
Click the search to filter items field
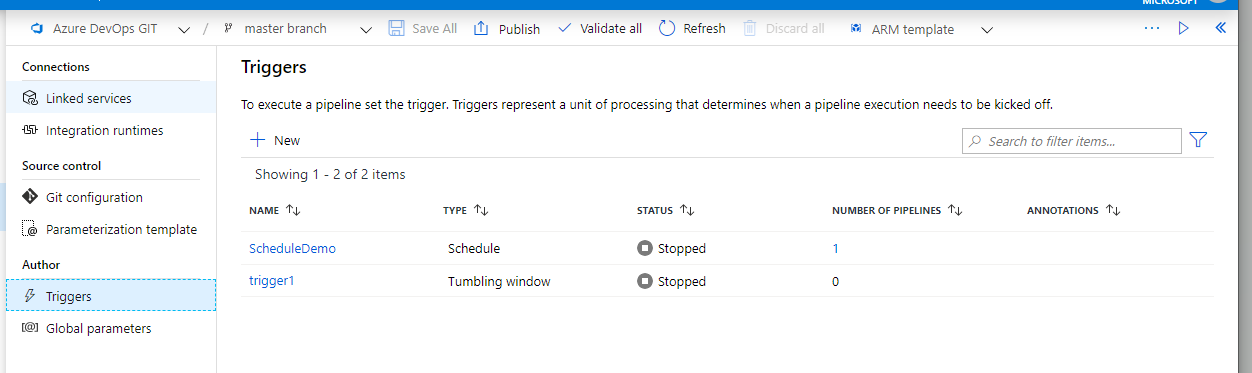(1071, 141)
